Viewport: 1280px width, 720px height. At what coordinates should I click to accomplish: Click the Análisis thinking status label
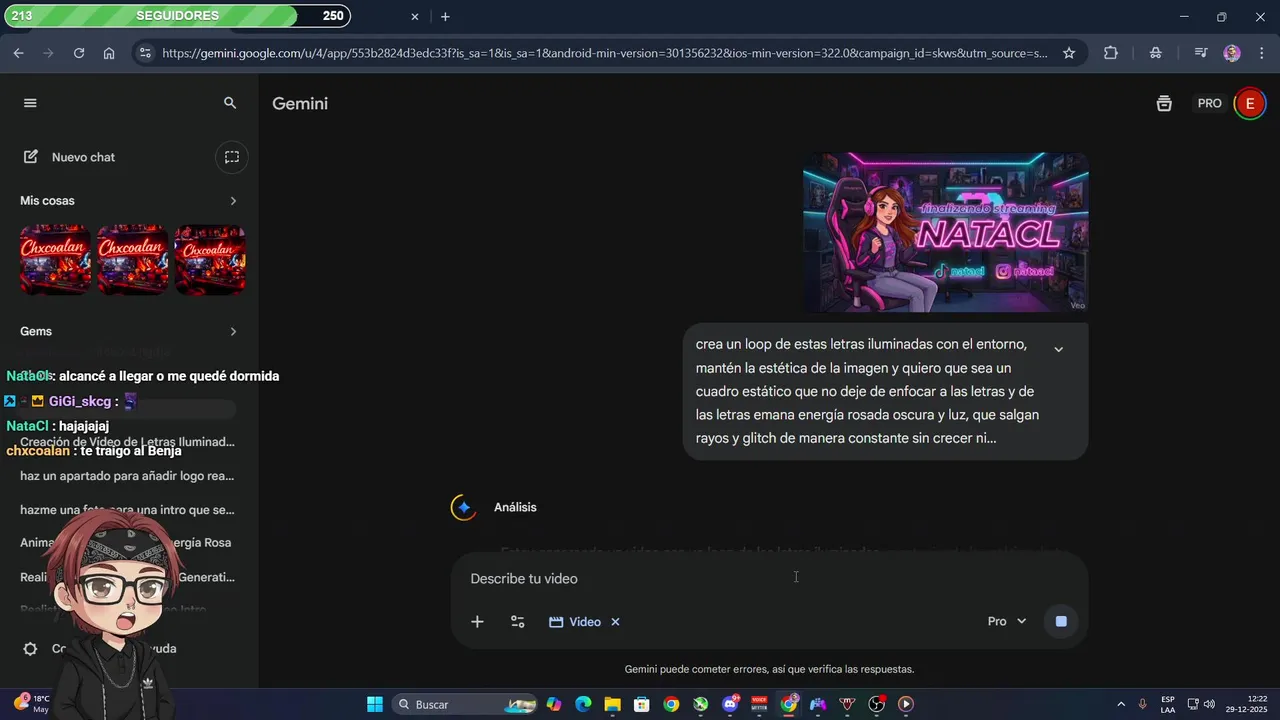tap(515, 507)
